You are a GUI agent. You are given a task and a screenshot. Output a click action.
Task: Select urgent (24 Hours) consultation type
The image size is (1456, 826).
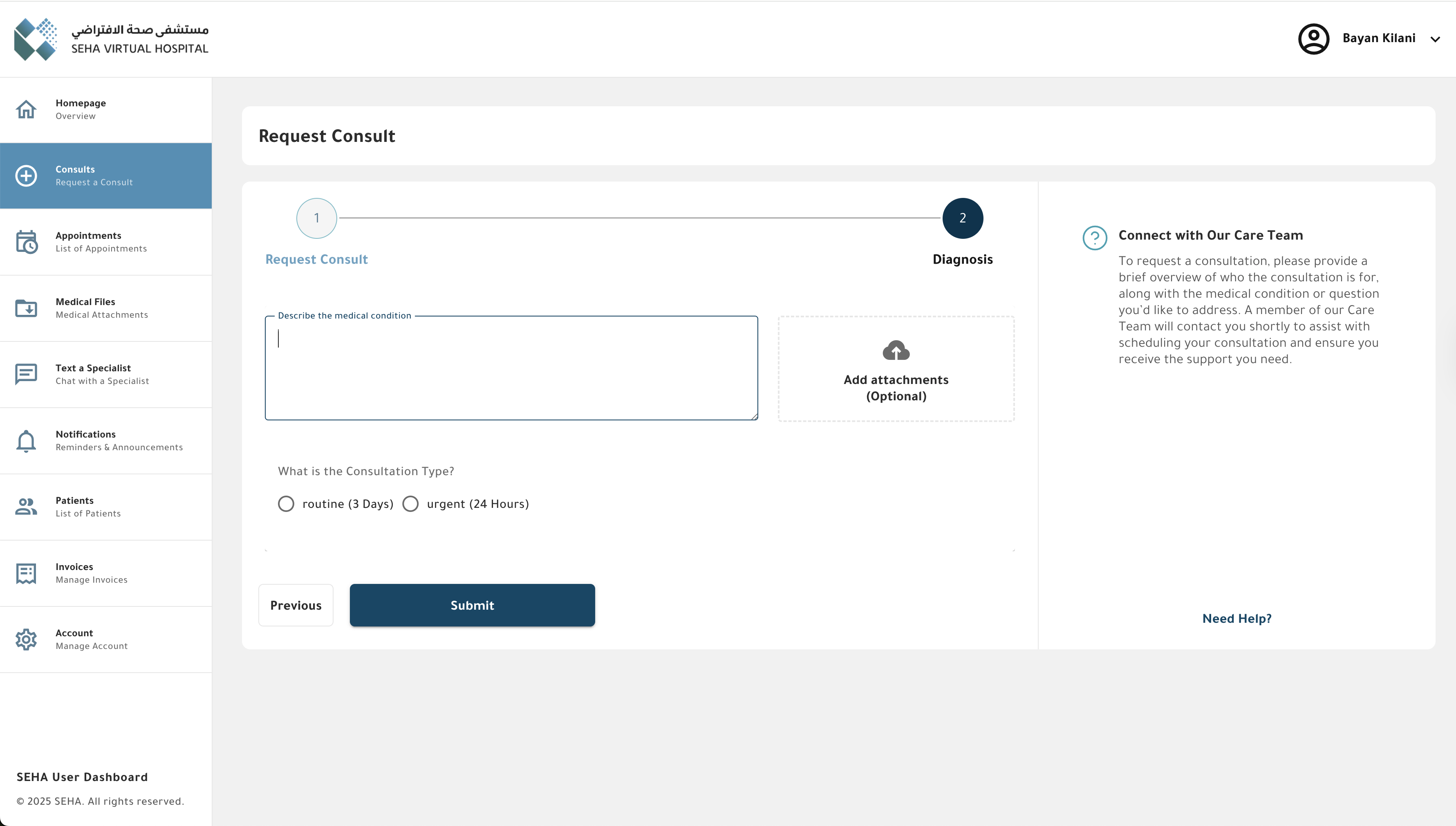point(410,504)
